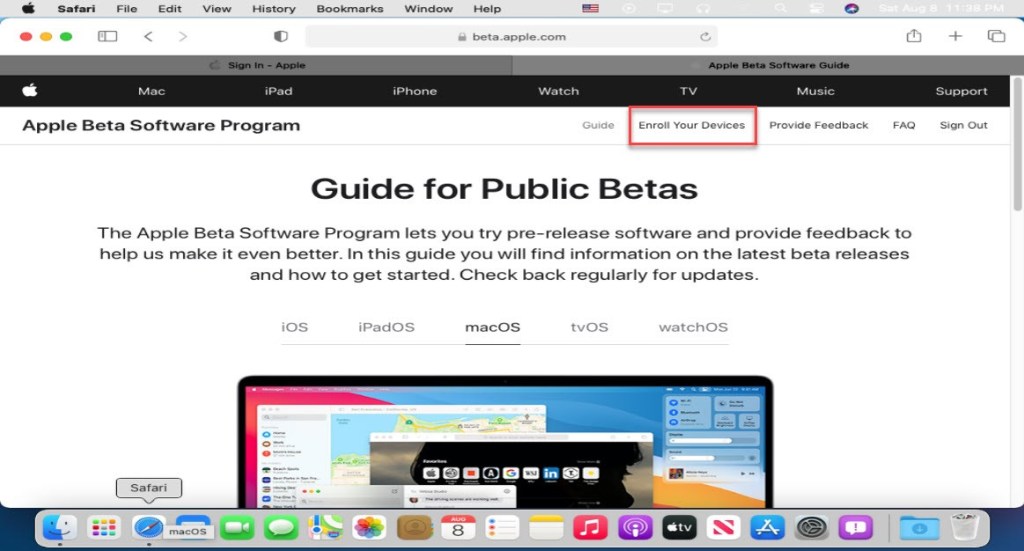The width and height of the screenshot is (1024, 551).
Task: Toggle the Safari sidebar button
Action: click(107, 37)
